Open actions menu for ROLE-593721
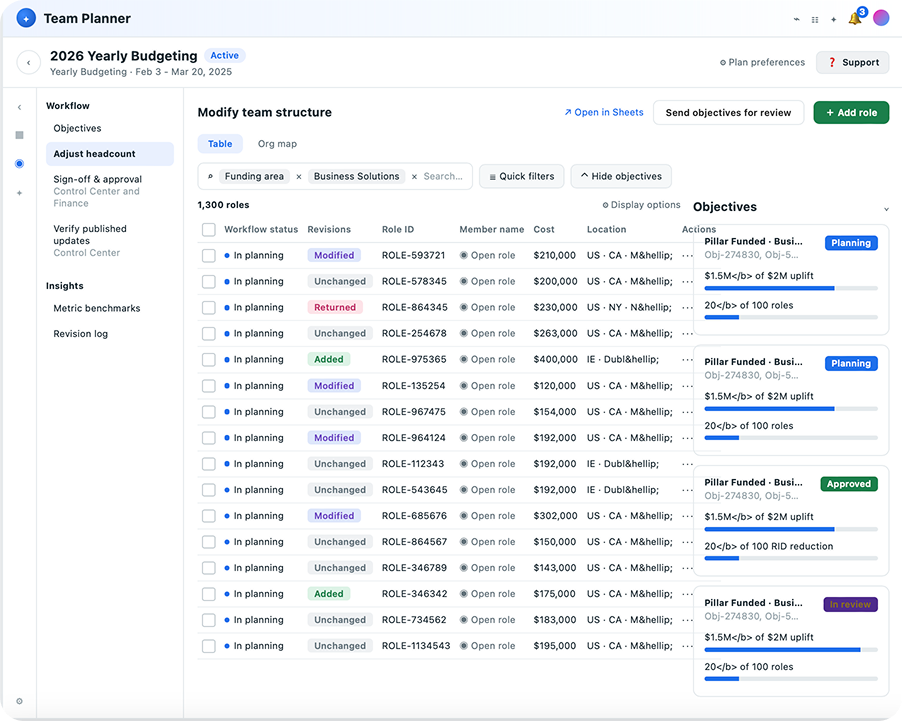 click(x=687, y=255)
